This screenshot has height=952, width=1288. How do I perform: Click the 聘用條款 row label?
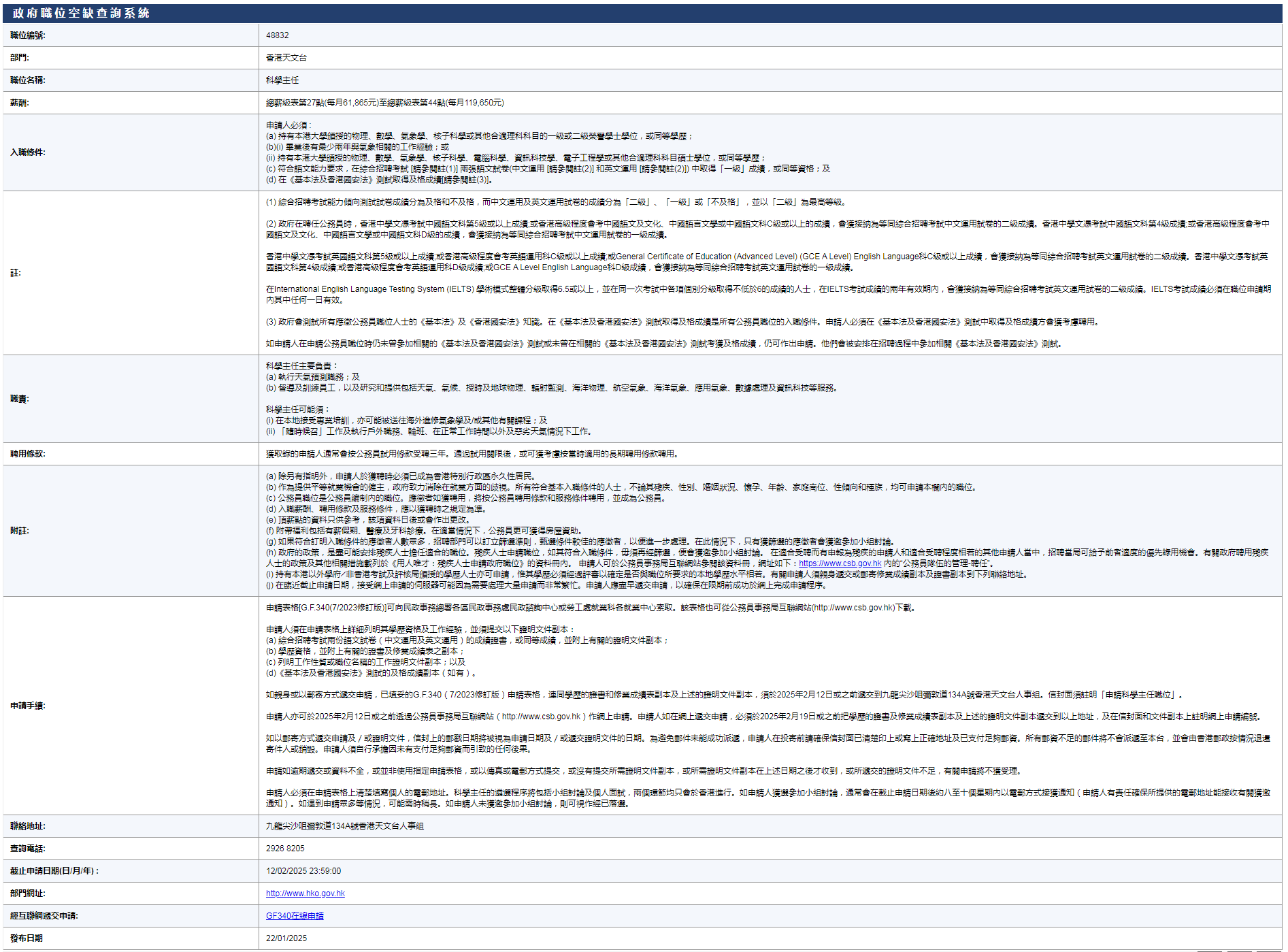(x=28, y=454)
